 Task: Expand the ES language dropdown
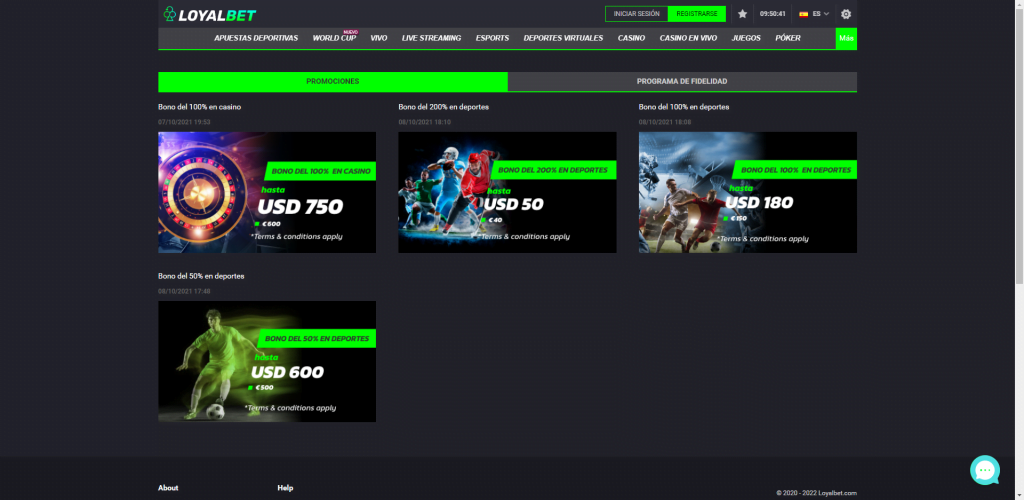click(820, 14)
